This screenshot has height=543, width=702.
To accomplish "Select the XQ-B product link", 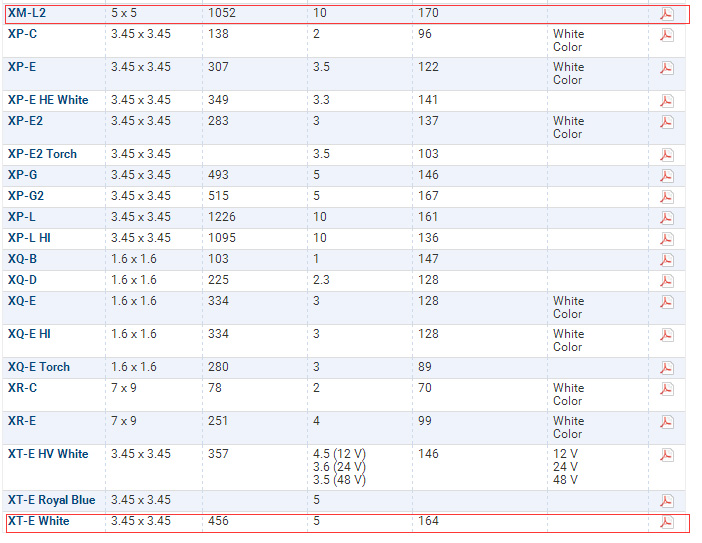I will (x=22, y=259).
